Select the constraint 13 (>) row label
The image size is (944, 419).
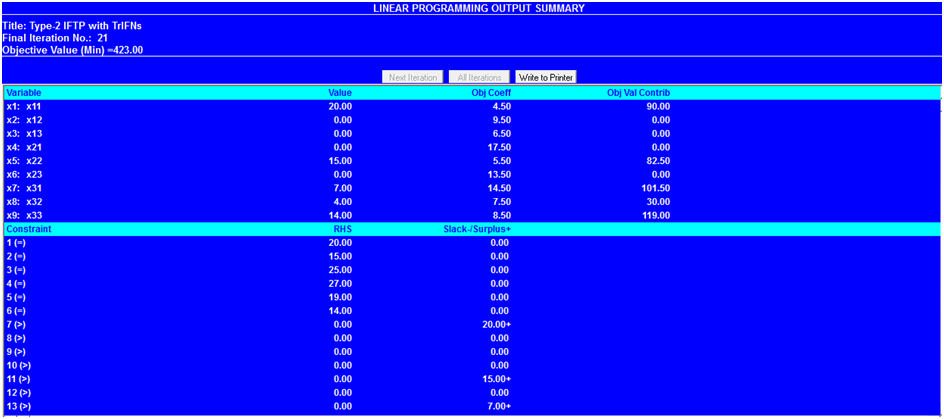[x=18, y=406]
